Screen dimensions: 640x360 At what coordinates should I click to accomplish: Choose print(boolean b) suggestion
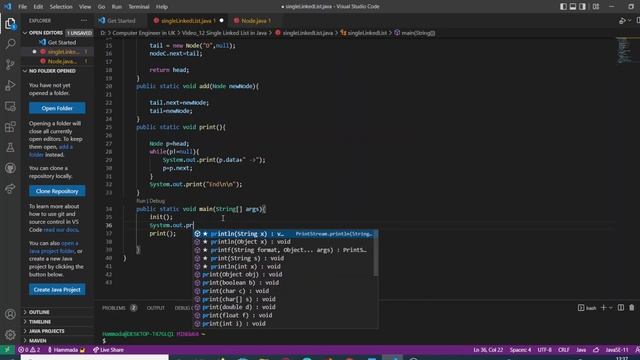pyautogui.click(x=283, y=283)
